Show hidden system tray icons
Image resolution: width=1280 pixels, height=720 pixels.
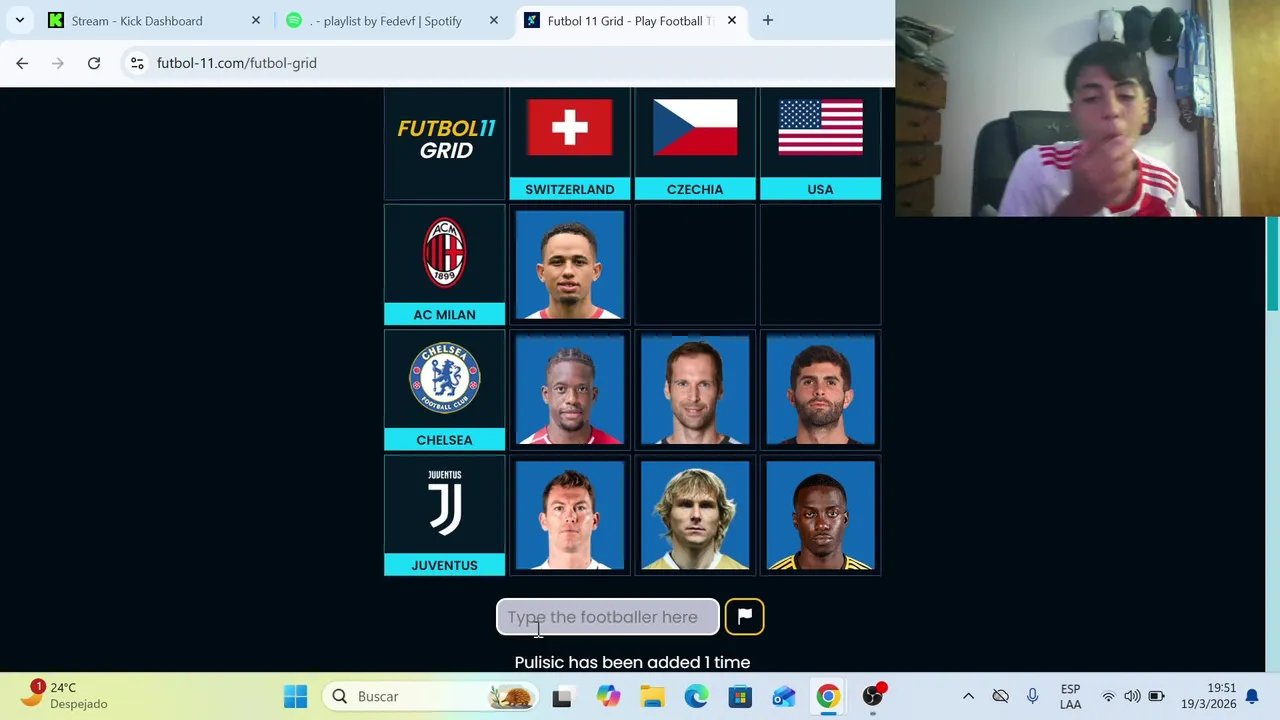(x=968, y=696)
